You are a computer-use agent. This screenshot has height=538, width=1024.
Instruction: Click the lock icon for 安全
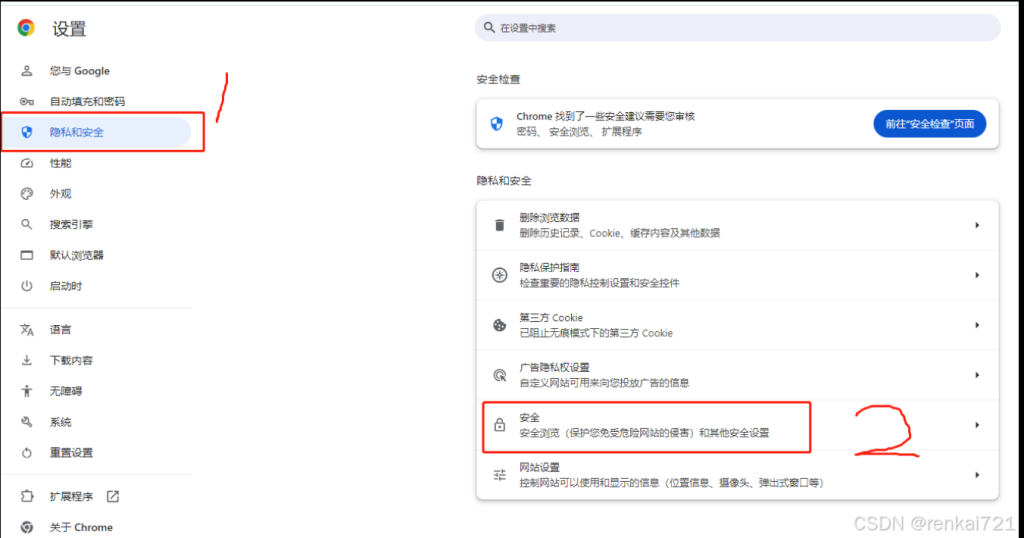coord(500,425)
